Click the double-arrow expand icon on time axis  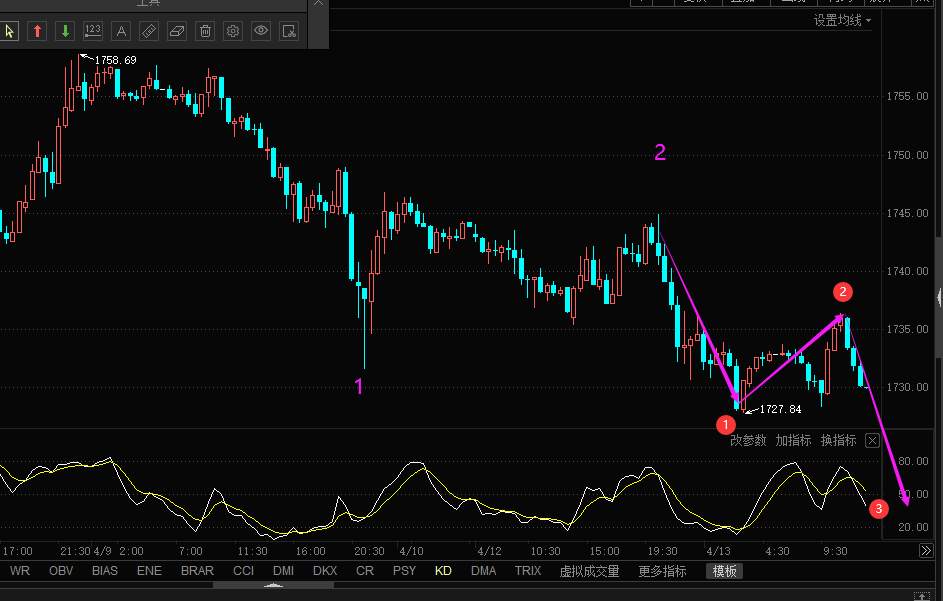tap(926, 550)
